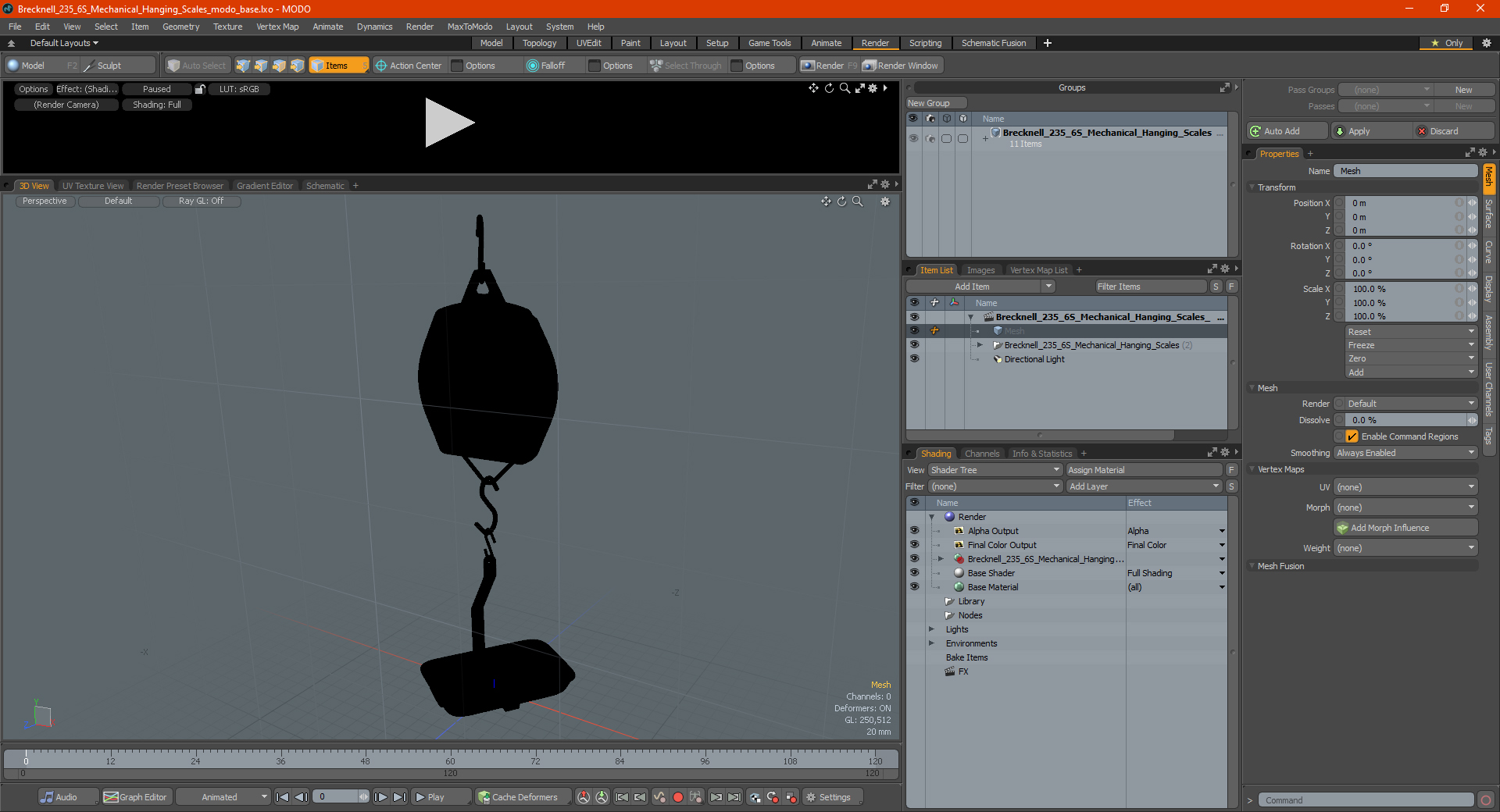Go to last frame
The width and height of the screenshot is (1500, 812).
coord(399,797)
